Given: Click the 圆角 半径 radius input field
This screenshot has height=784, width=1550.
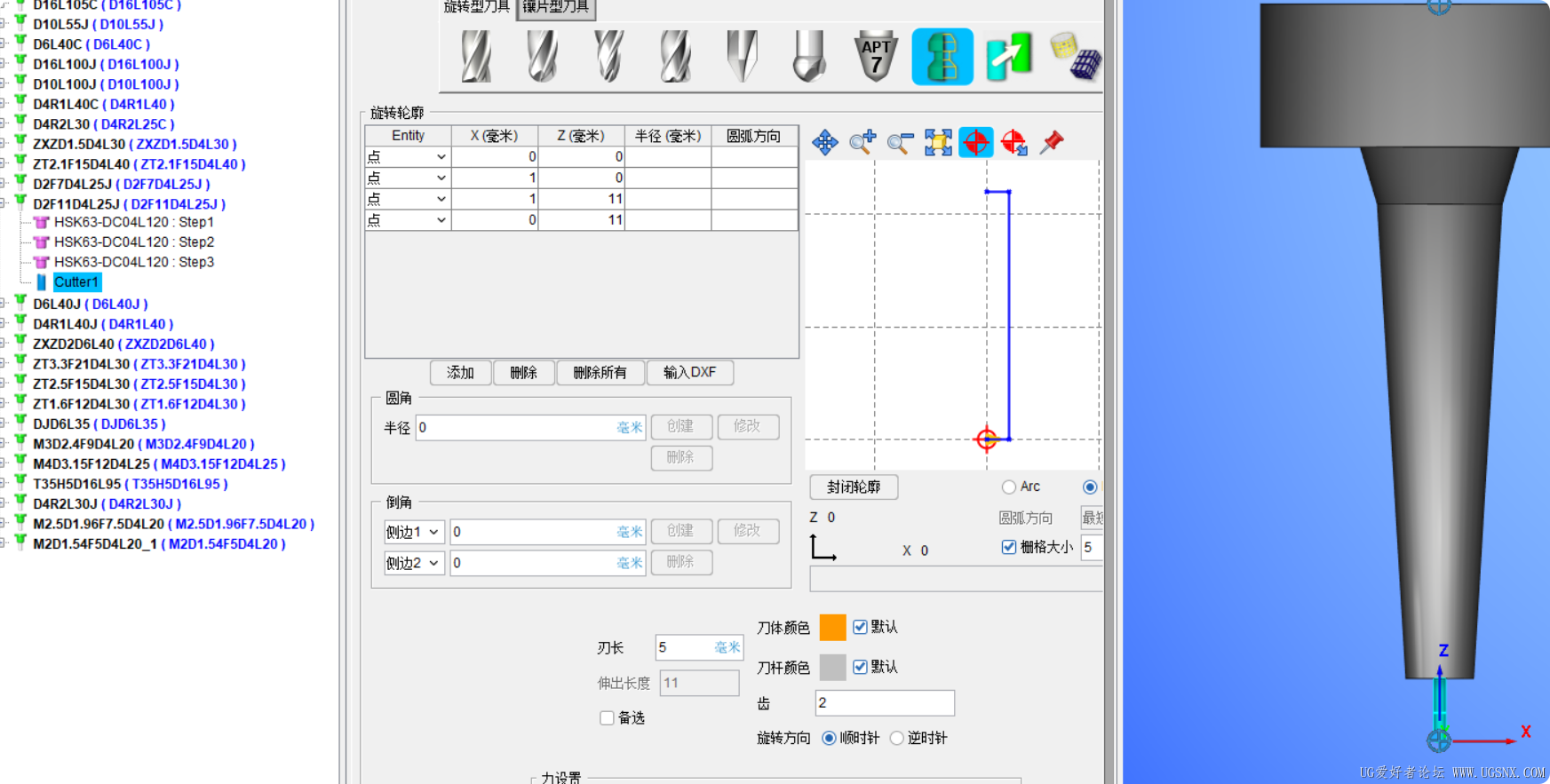Looking at the screenshot, I should pos(531,428).
